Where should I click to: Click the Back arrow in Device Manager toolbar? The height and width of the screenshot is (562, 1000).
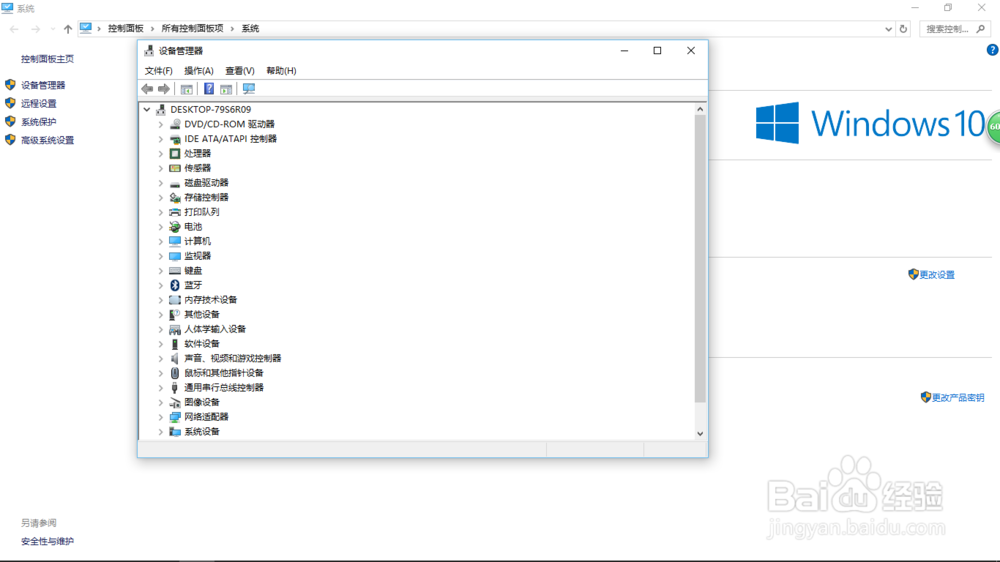point(147,89)
